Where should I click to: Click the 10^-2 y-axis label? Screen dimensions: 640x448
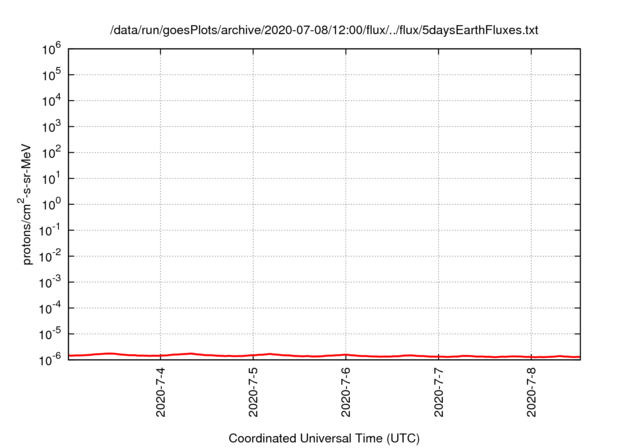click(50, 256)
